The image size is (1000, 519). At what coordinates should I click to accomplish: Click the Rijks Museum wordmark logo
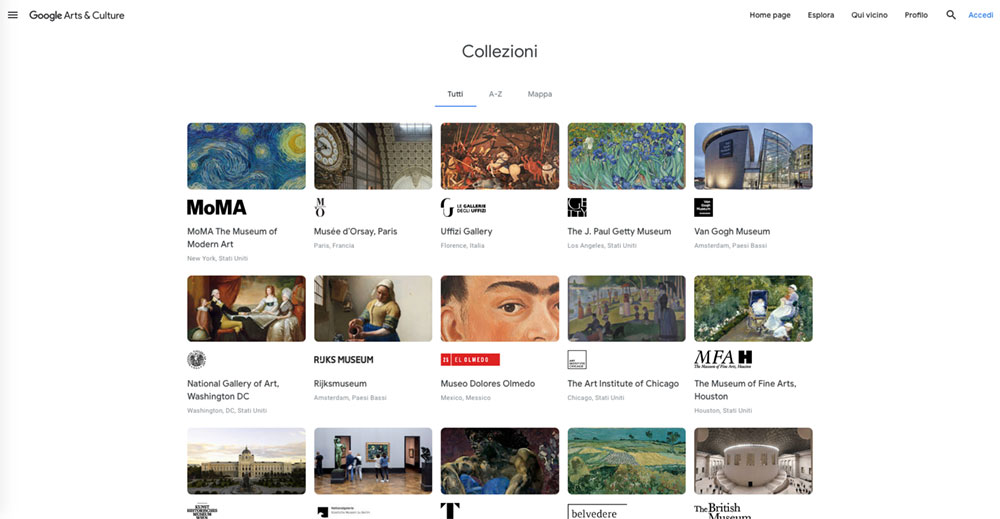[343, 360]
